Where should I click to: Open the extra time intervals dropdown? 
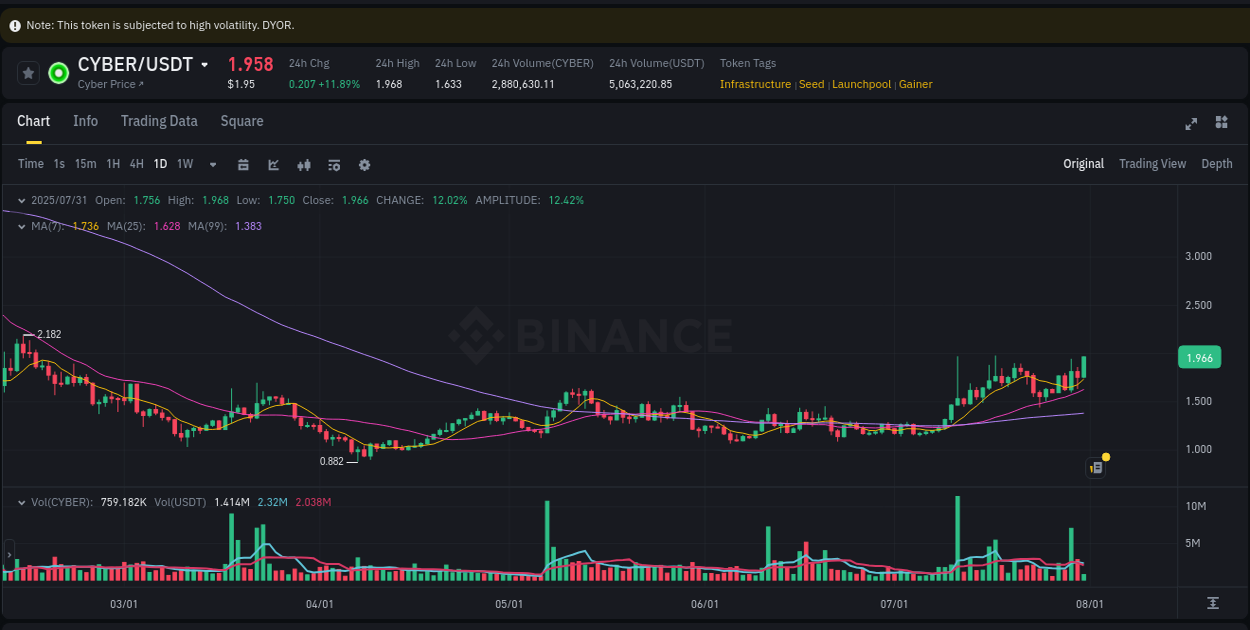[x=212, y=164]
